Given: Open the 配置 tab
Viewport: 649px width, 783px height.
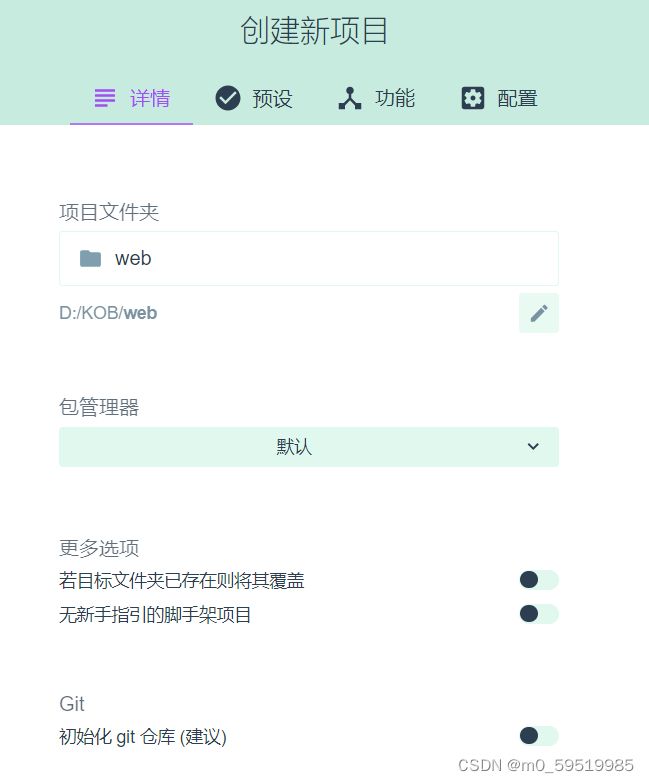Looking at the screenshot, I should [x=499, y=98].
